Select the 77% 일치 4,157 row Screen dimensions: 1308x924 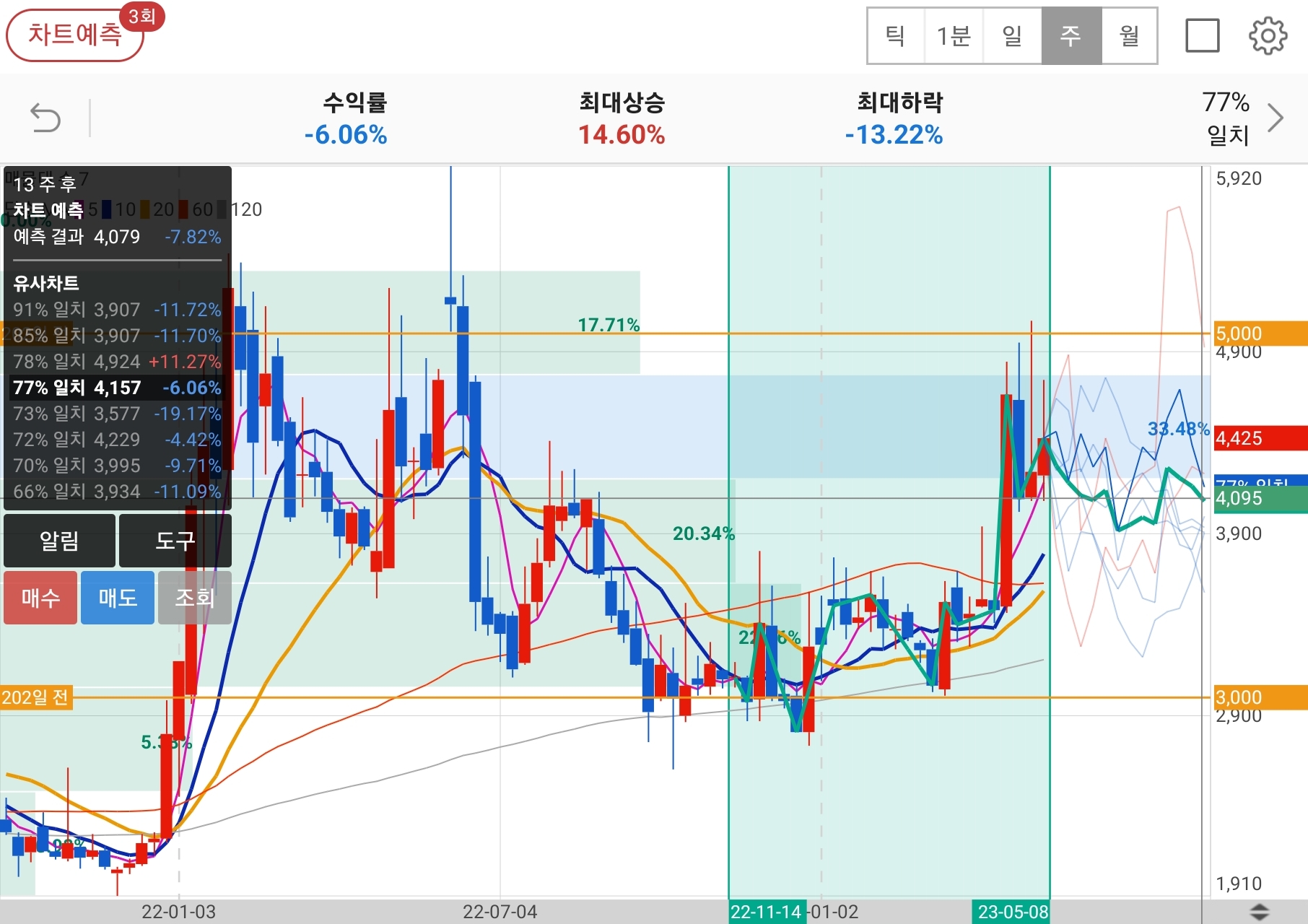(x=117, y=388)
